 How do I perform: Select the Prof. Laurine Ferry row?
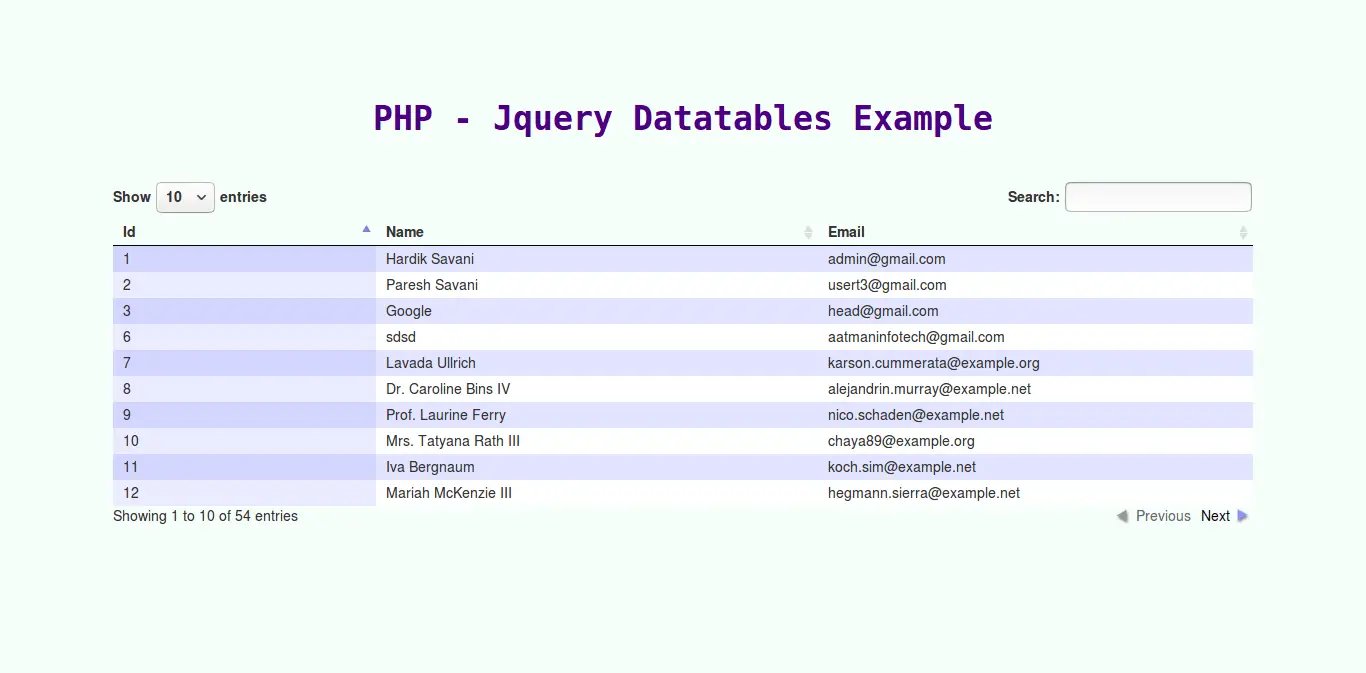[x=445, y=415]
